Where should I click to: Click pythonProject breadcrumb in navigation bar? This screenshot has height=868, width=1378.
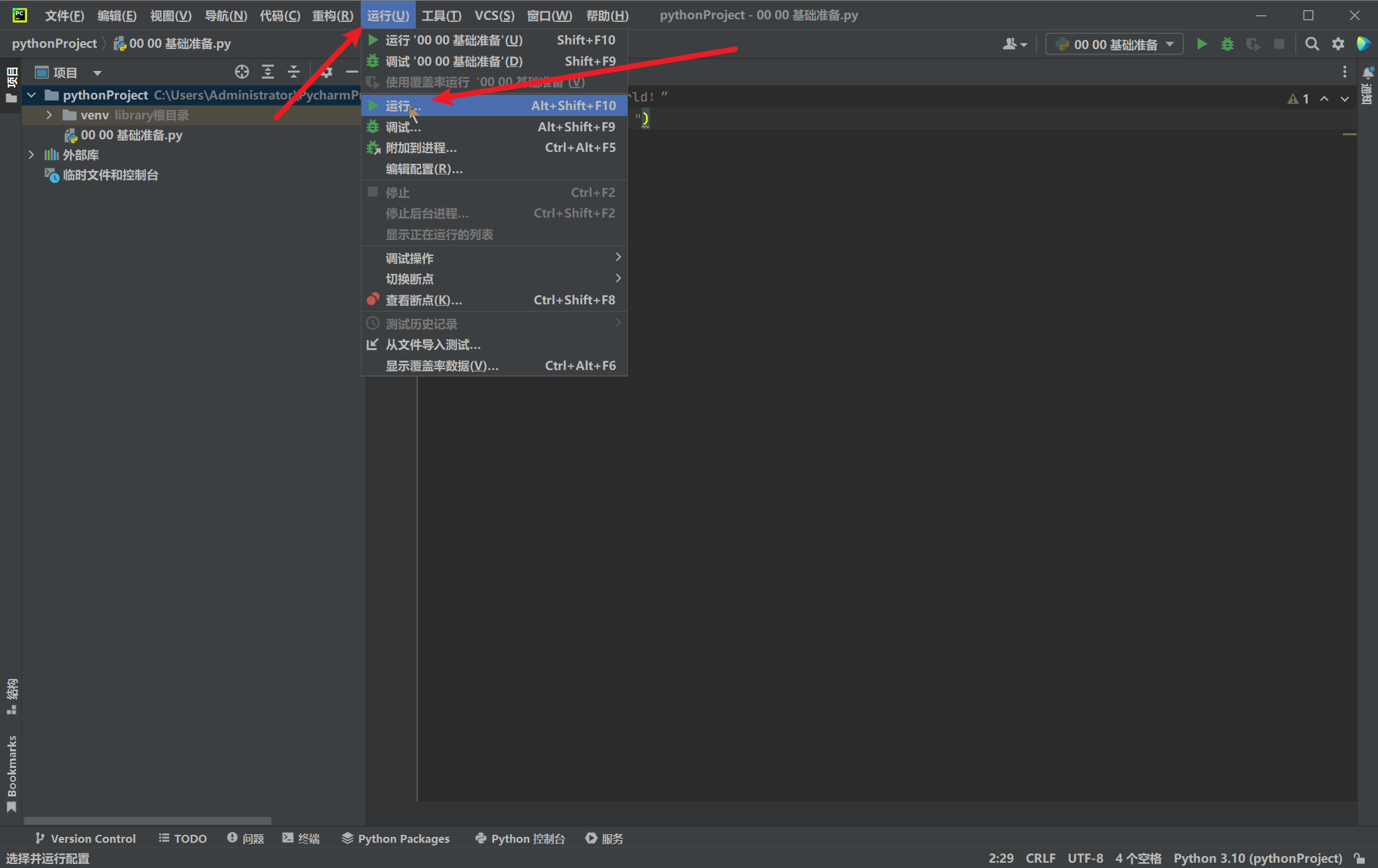coord(54,44)
